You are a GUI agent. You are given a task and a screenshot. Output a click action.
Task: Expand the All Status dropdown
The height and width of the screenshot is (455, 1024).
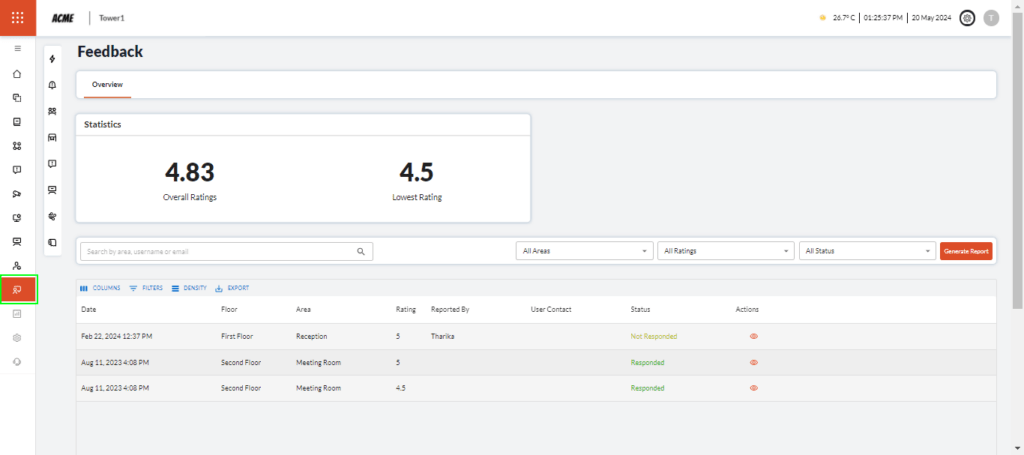(x=866, y=252)
